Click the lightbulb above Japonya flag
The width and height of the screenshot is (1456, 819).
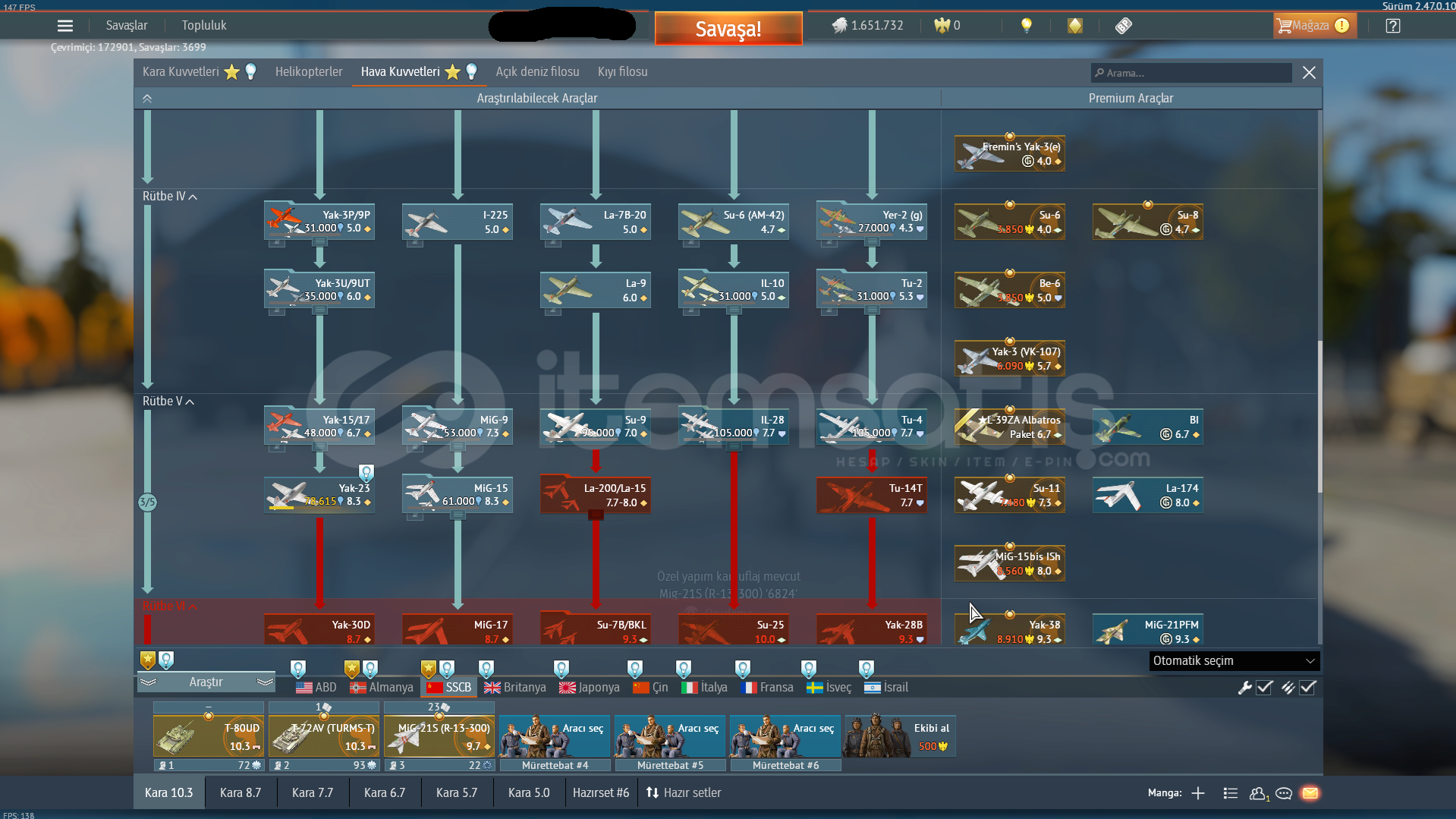click(x=561, y=669)
